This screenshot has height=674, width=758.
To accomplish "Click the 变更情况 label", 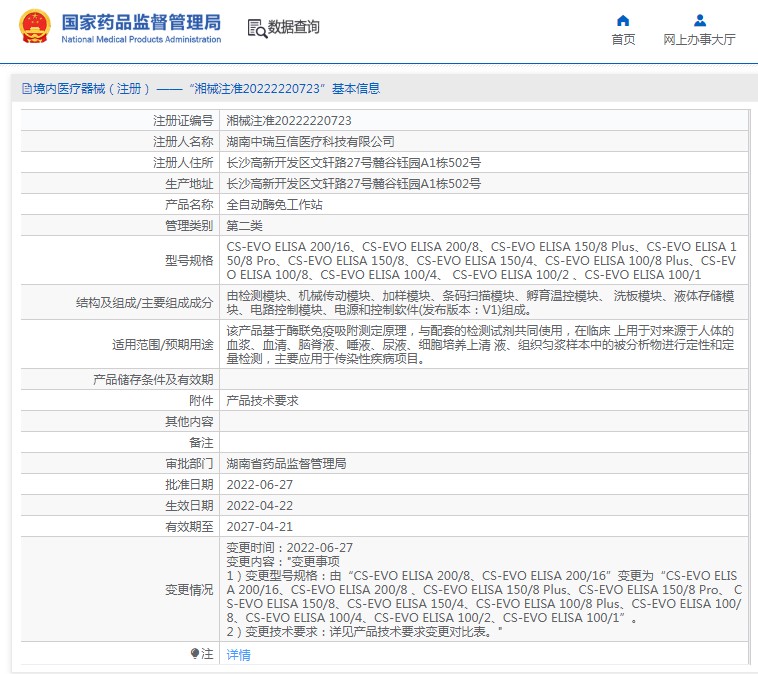I will point(189,589).
